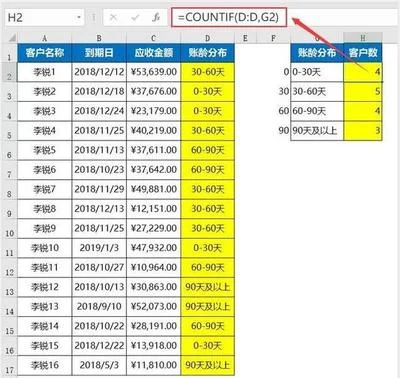Select 0-30天 cell in 李锐15 row
Image resolution: width=400 pixels, height=378 pixels.
pyautogui.click(x=208, y=346)
